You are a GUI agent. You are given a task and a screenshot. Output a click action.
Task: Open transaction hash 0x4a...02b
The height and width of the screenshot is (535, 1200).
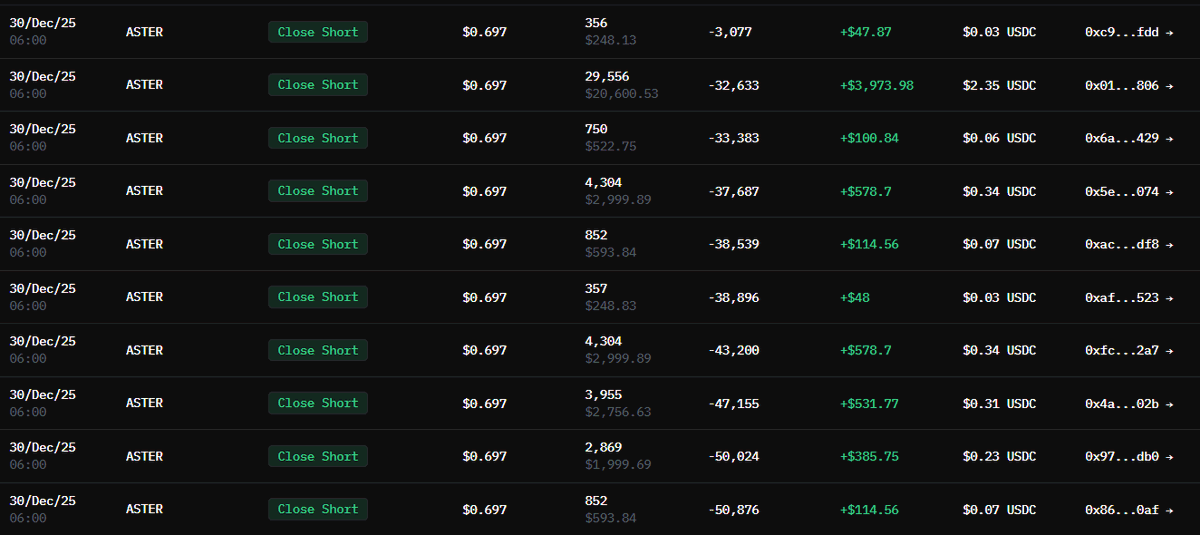(x=1122, y=403)
